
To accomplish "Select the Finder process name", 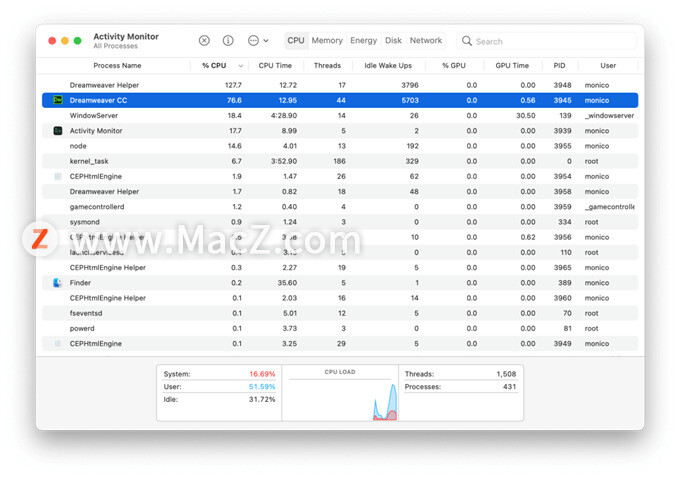I will tap(80, 283).
